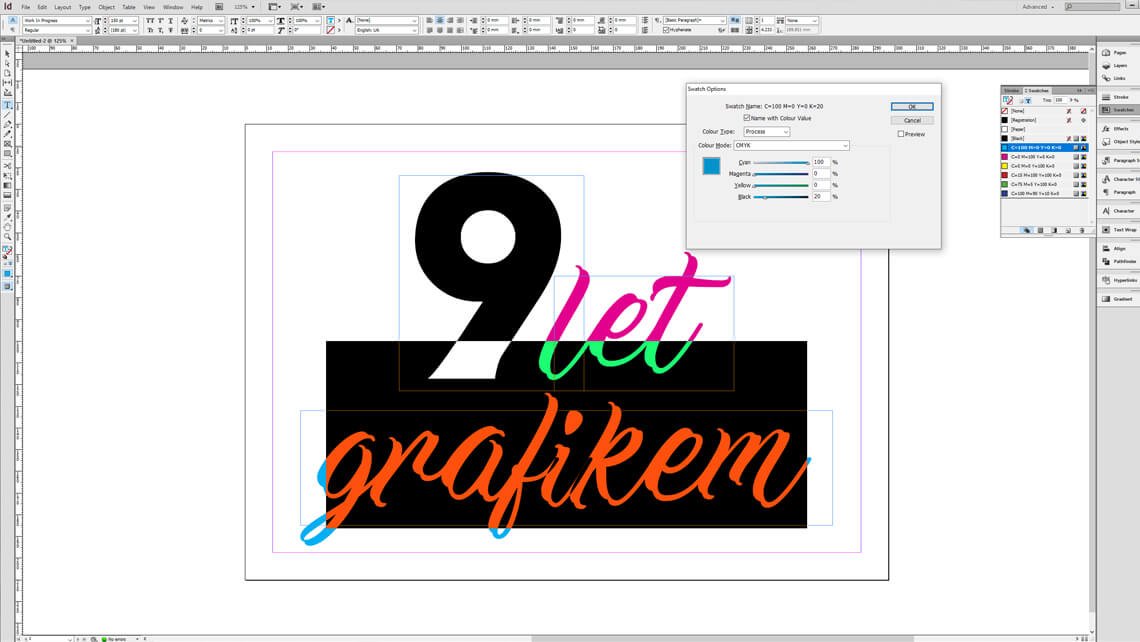Enable the Preview checkbox in Swatch Options
Viewport: 1140px width, 642px height.
[901, 134]
